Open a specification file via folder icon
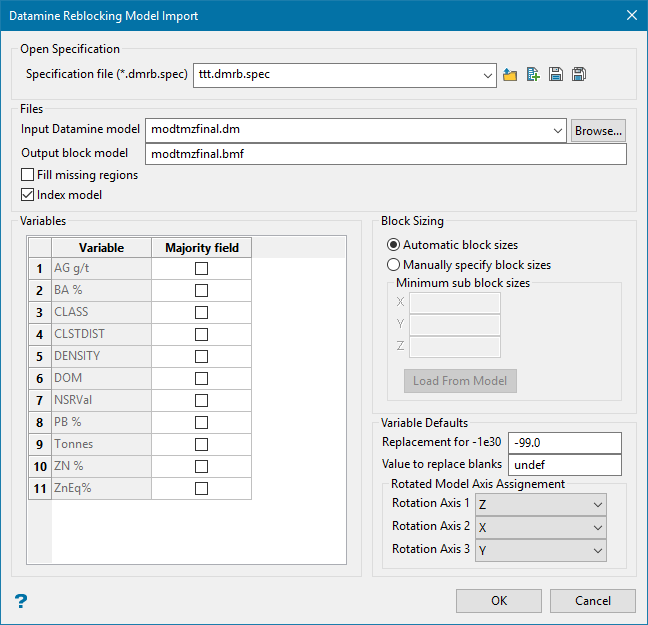This screenshot has width=648, height=625. [510, 75]
